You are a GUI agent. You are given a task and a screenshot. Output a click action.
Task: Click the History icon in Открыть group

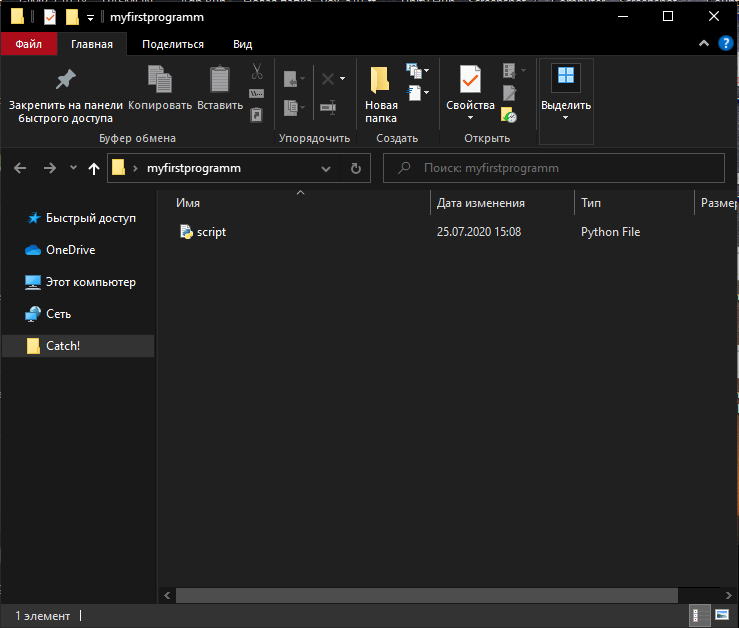point(509,115)
